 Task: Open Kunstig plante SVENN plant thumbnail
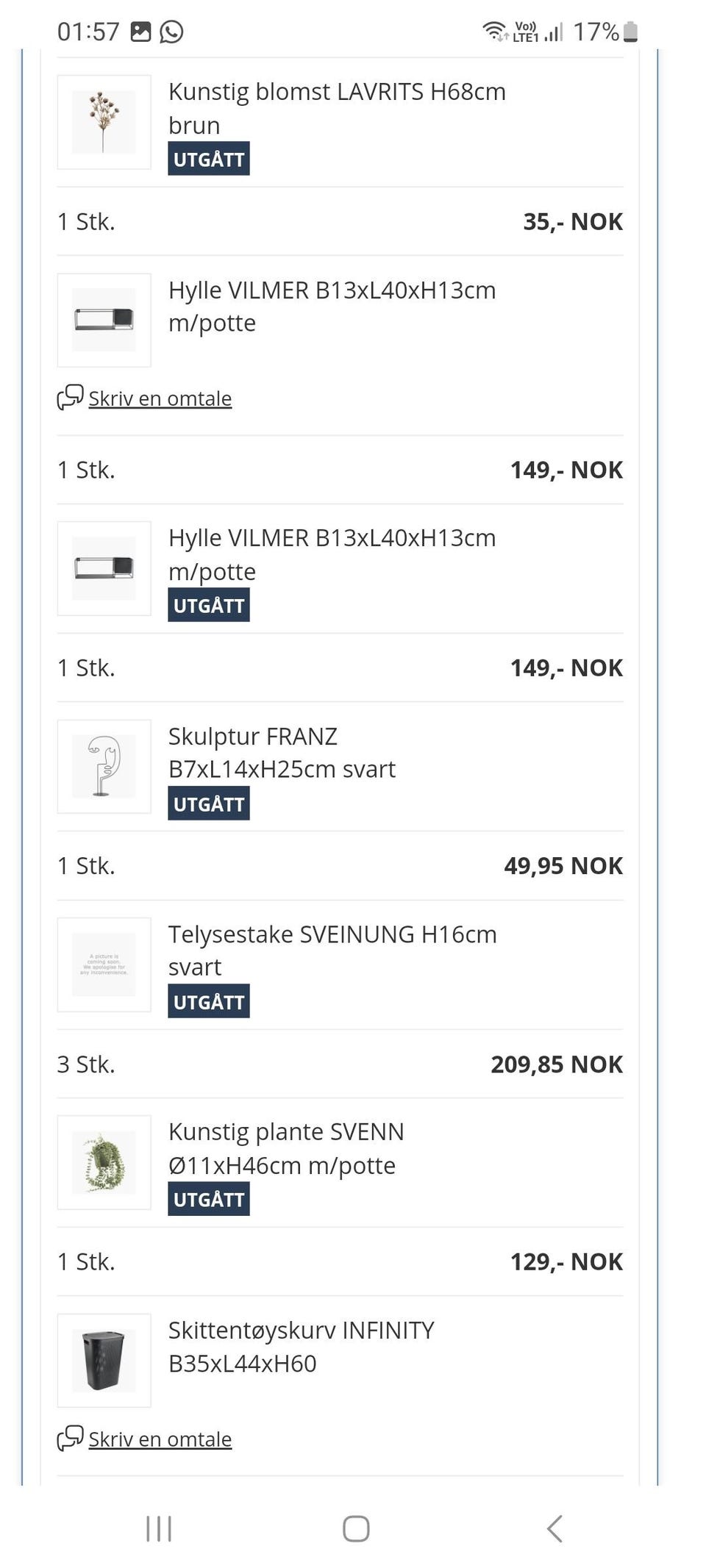click(104, 1162)
